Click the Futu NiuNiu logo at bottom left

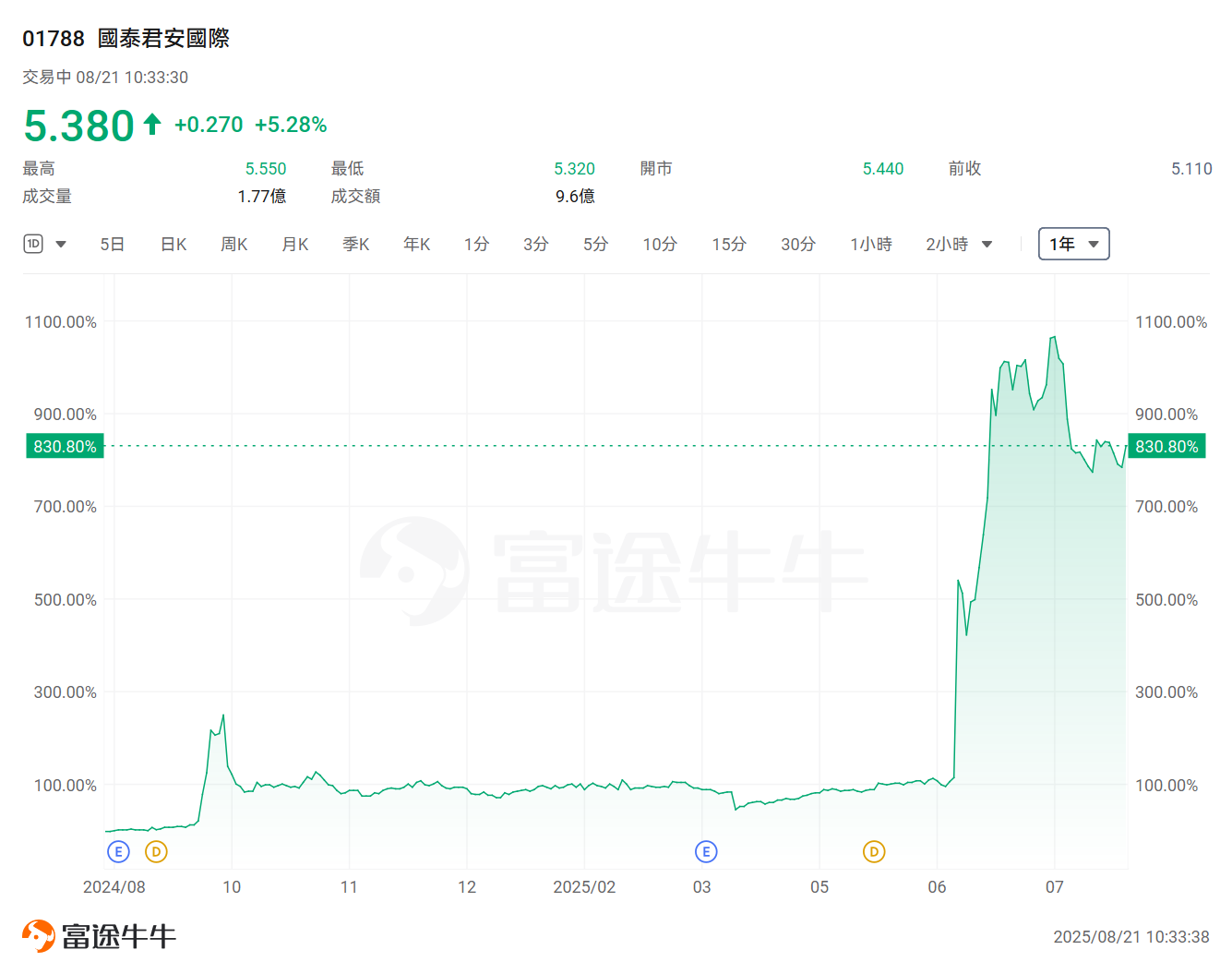tap(99, 934)
